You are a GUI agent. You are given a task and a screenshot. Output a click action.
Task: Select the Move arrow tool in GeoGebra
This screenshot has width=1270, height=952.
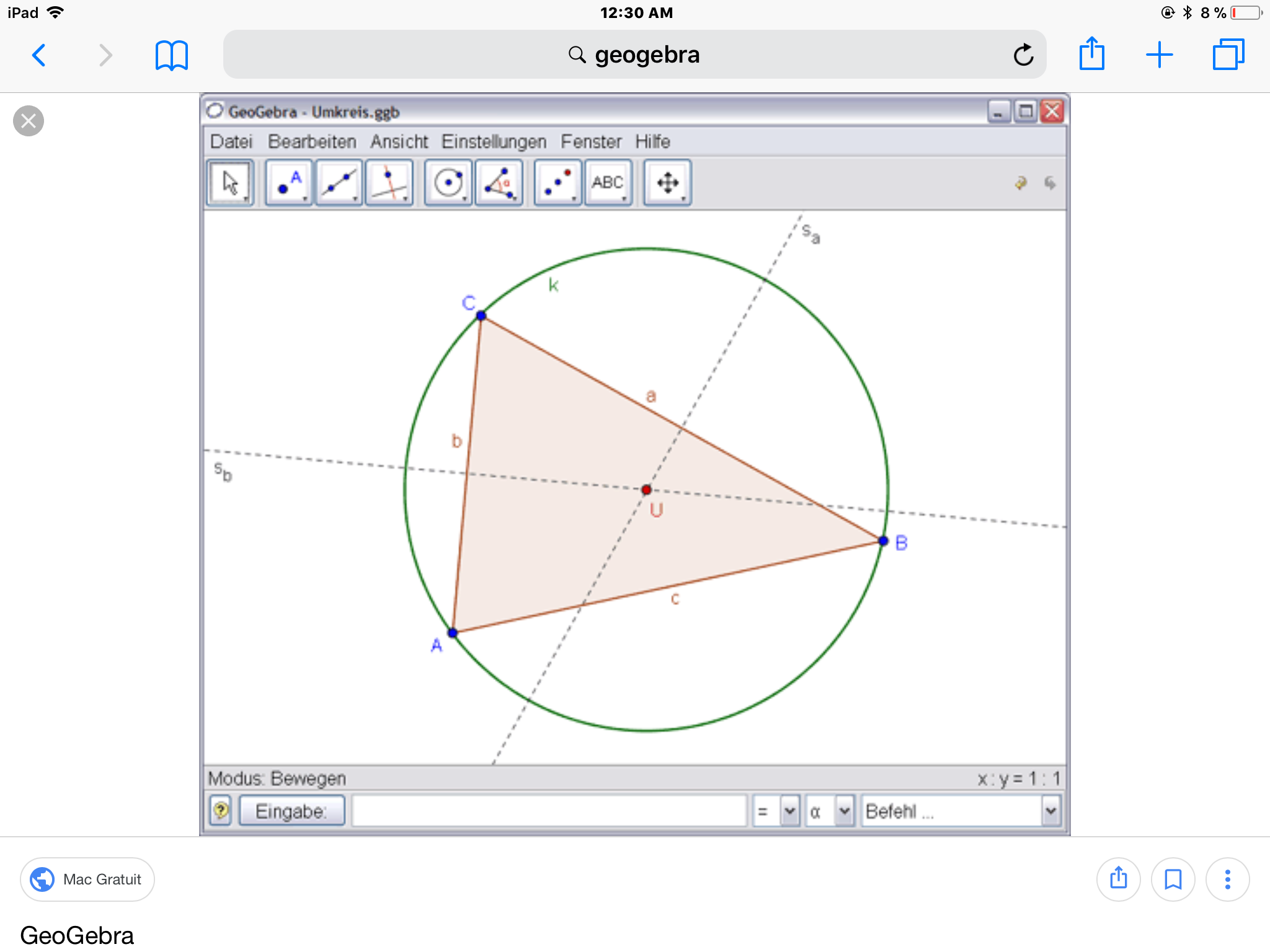(230, 183)
